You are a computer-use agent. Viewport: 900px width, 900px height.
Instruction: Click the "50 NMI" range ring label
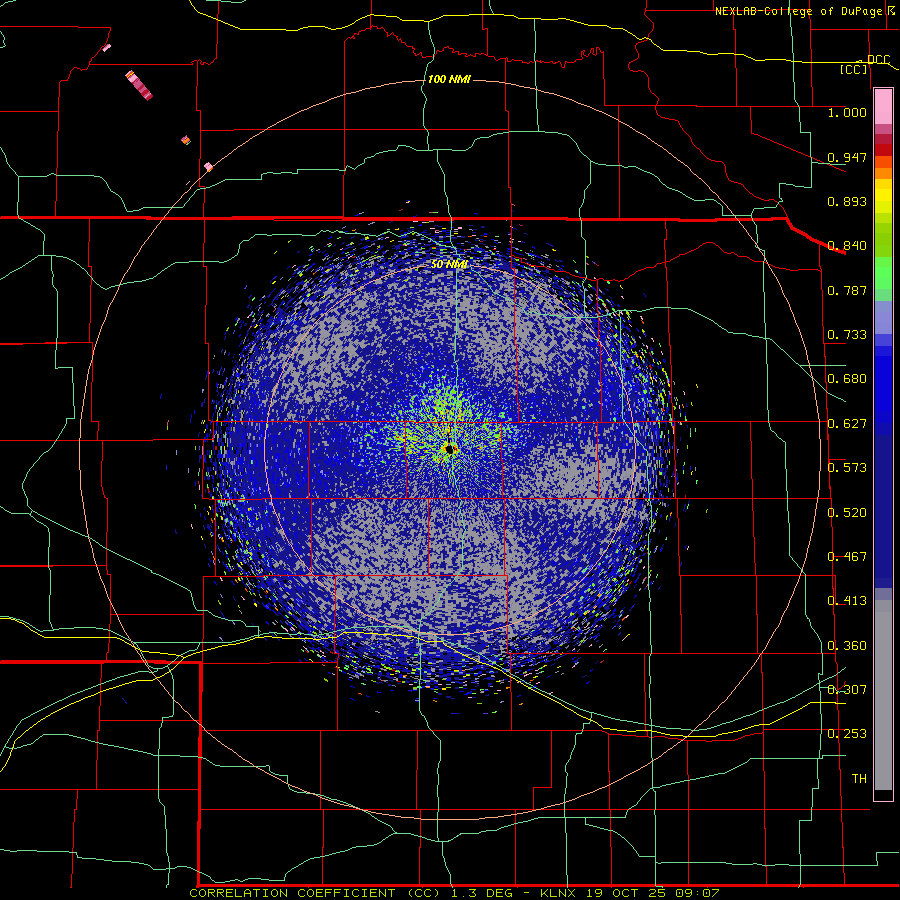click(449, 264)
